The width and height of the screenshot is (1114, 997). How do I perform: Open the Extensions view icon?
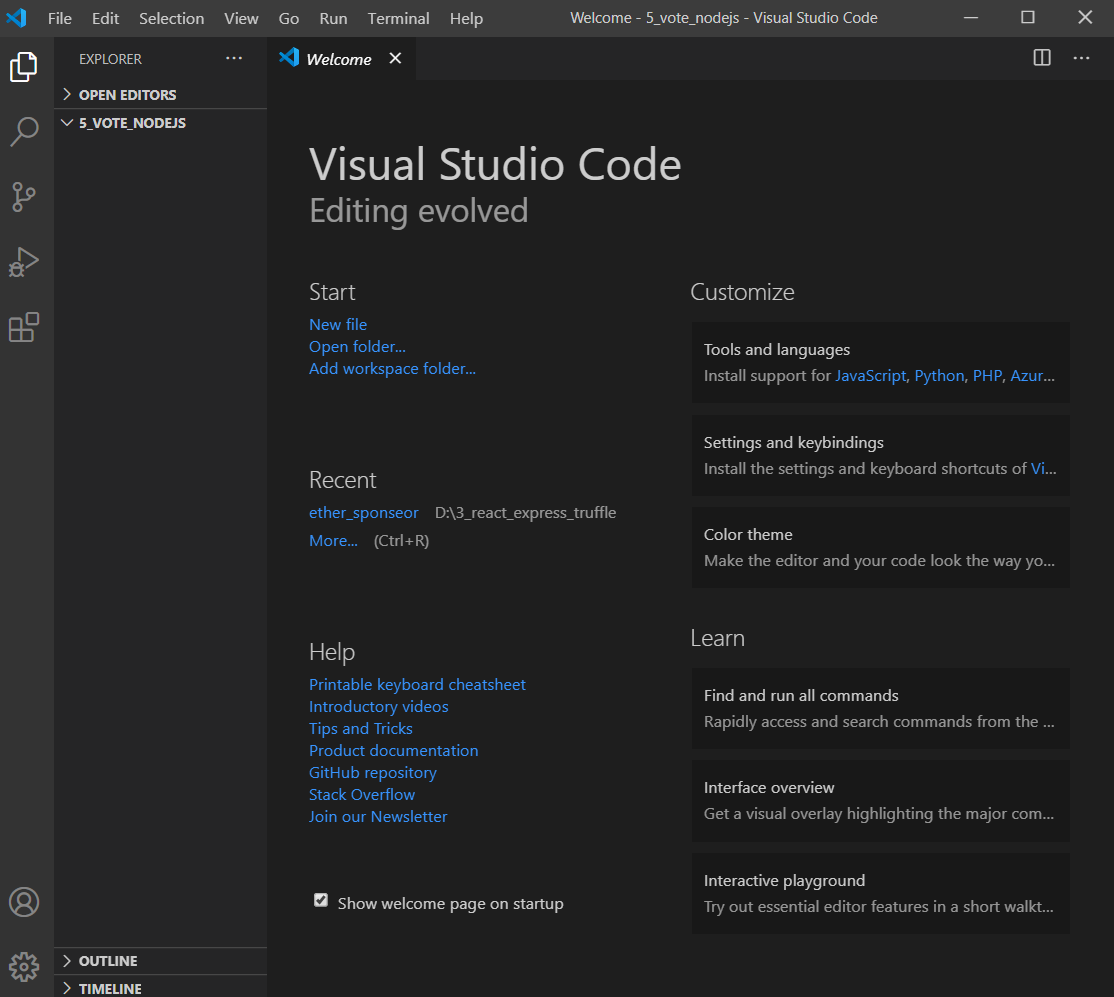pyautogui.click(x=24, y=327)
